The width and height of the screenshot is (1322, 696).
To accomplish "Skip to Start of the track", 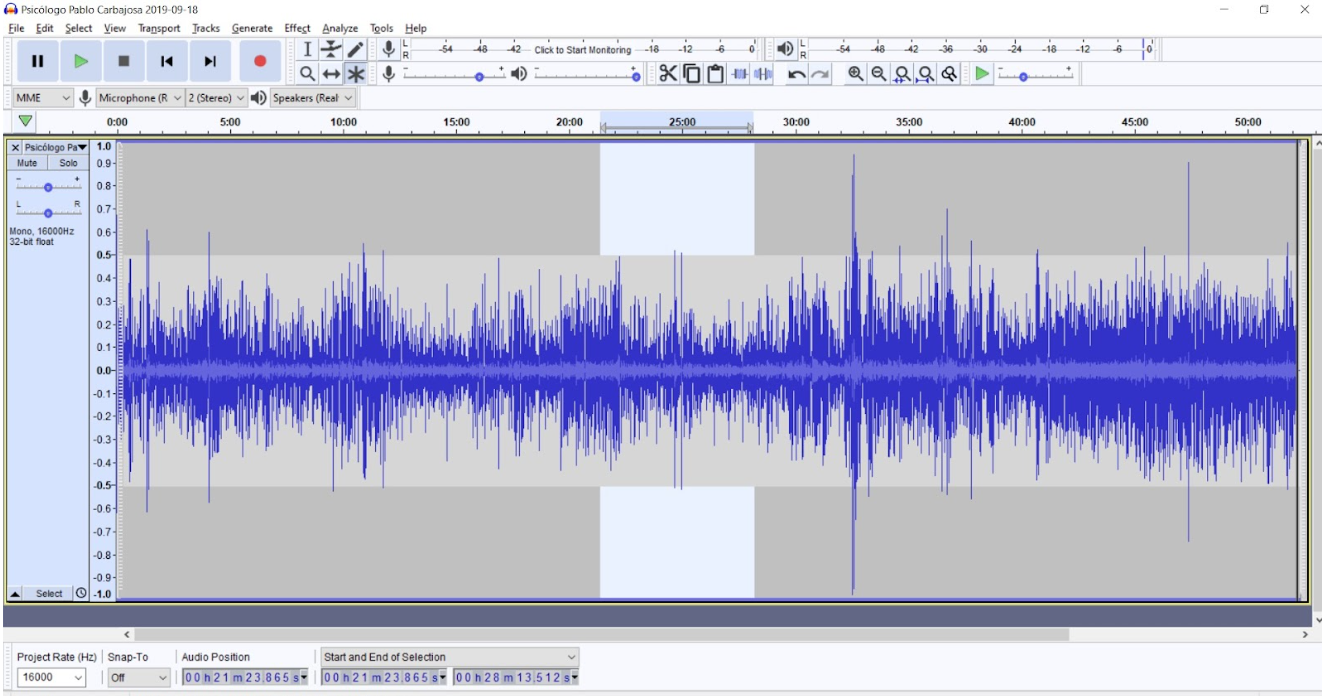I will tap(166, 61).
